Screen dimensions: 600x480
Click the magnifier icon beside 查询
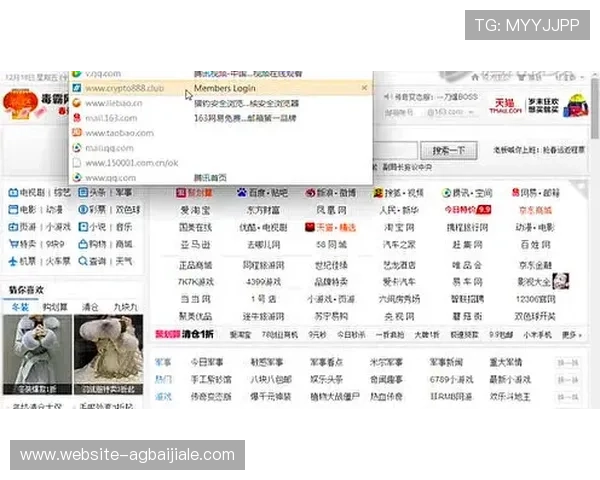coord(83,261)
